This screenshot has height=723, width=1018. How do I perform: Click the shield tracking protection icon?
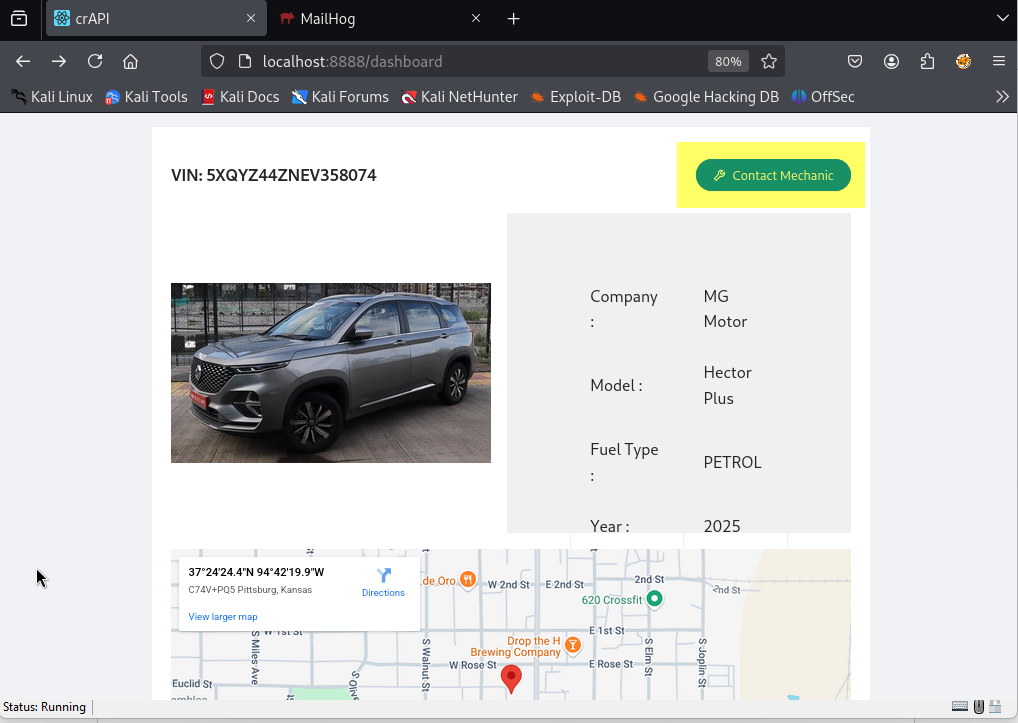217,62
